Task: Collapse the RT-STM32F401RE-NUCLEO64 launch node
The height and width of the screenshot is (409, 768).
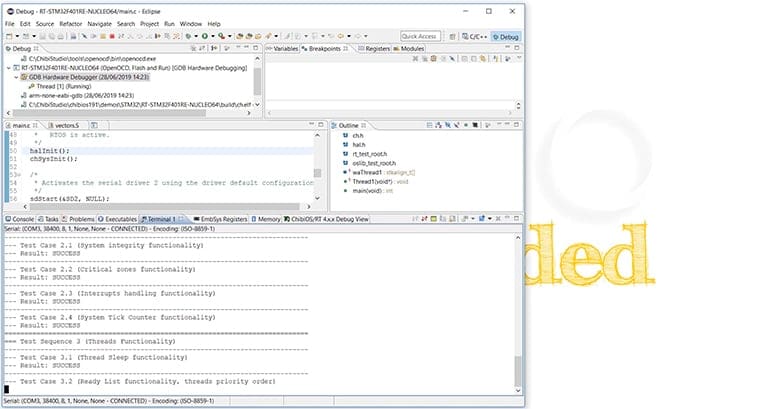Action: click(x=9, y=68)
